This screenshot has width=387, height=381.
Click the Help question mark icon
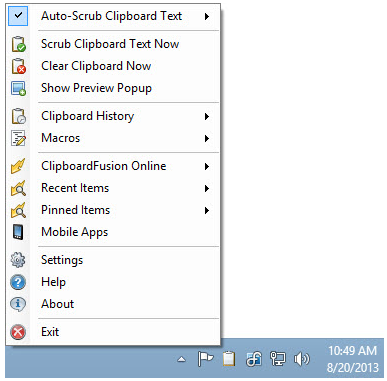click(x=18, y=282)
